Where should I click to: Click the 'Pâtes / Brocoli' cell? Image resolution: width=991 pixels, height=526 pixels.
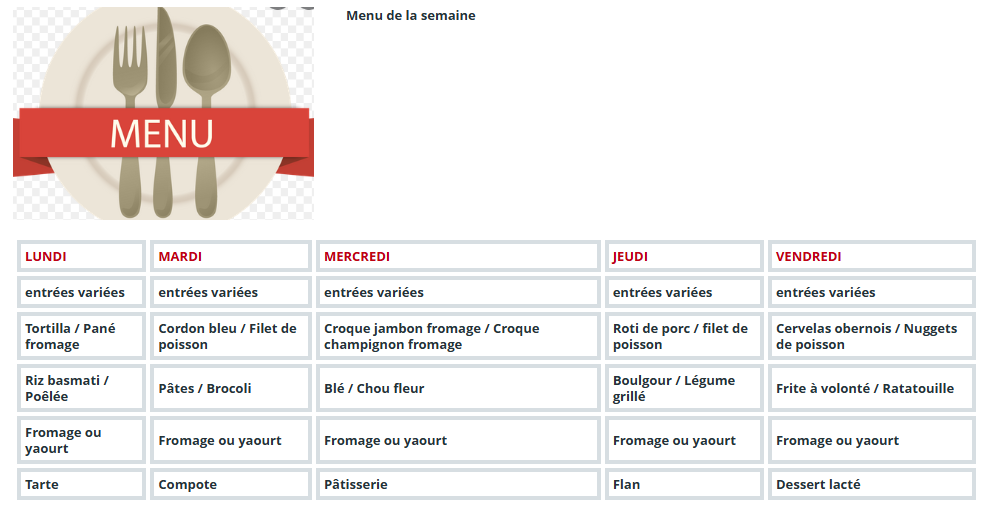point(231,388)
